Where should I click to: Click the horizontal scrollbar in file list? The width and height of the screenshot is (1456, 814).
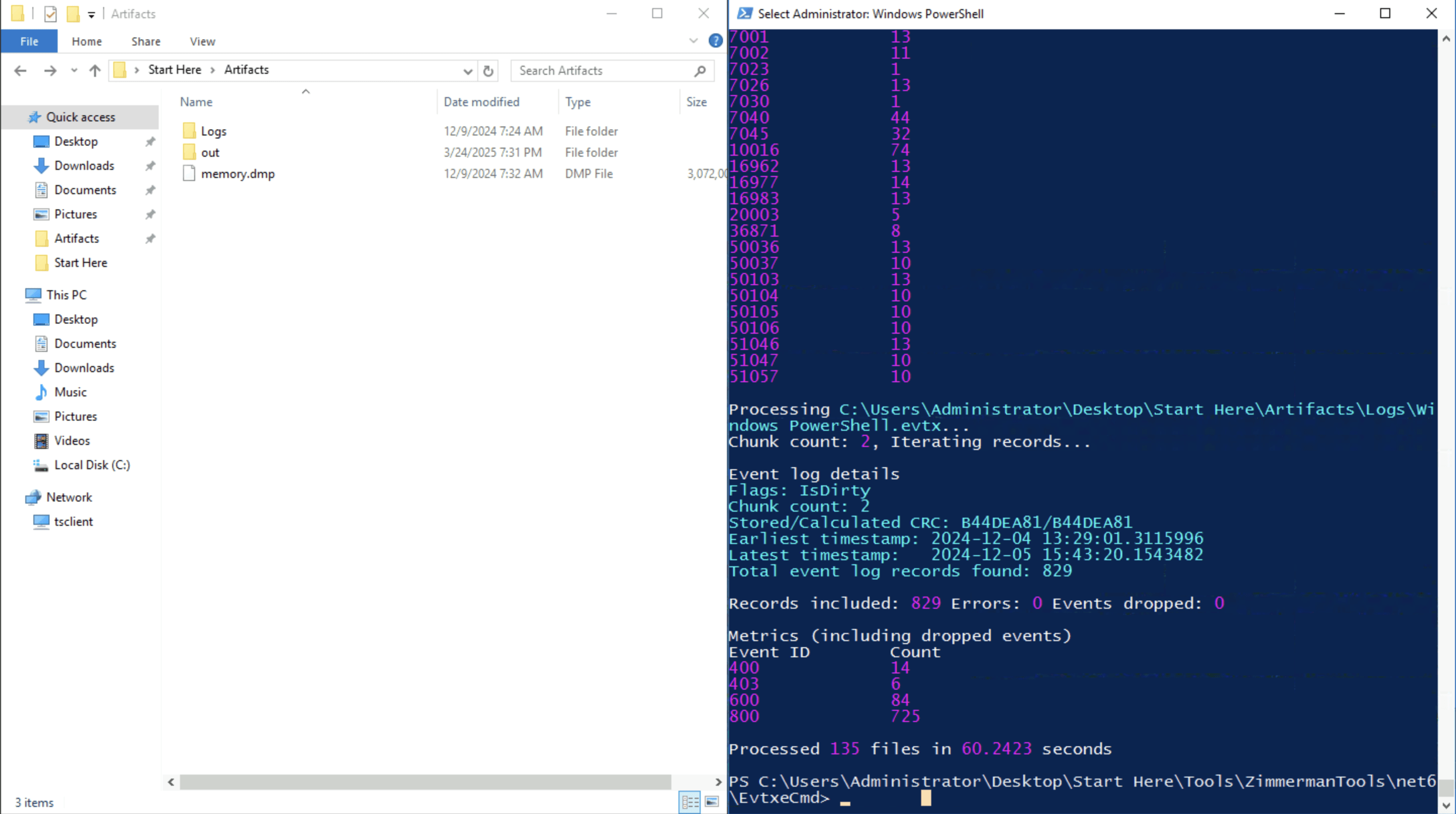point(425,782)
